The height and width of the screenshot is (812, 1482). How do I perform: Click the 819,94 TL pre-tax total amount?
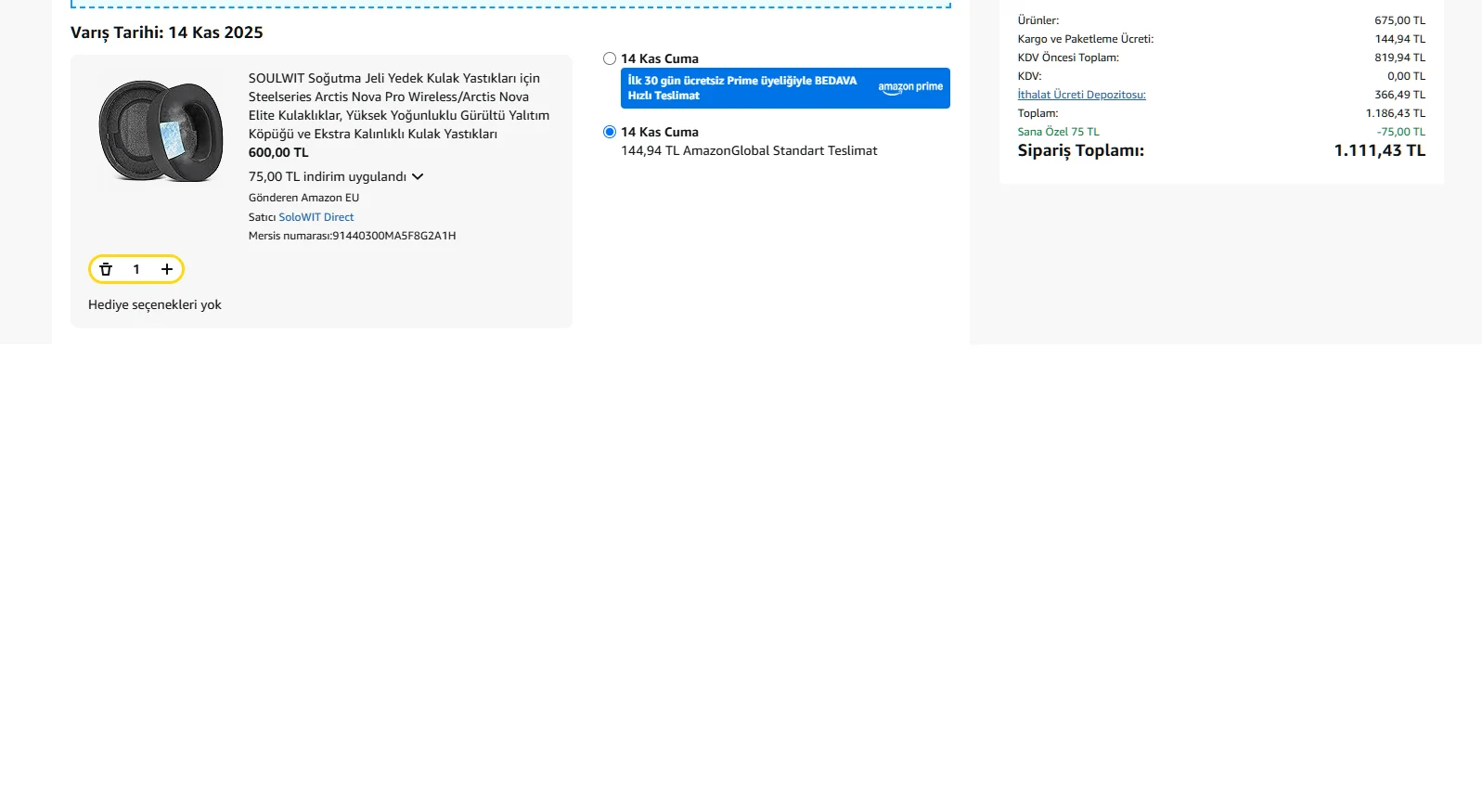pyautogui.click(x=1400, y=58)
